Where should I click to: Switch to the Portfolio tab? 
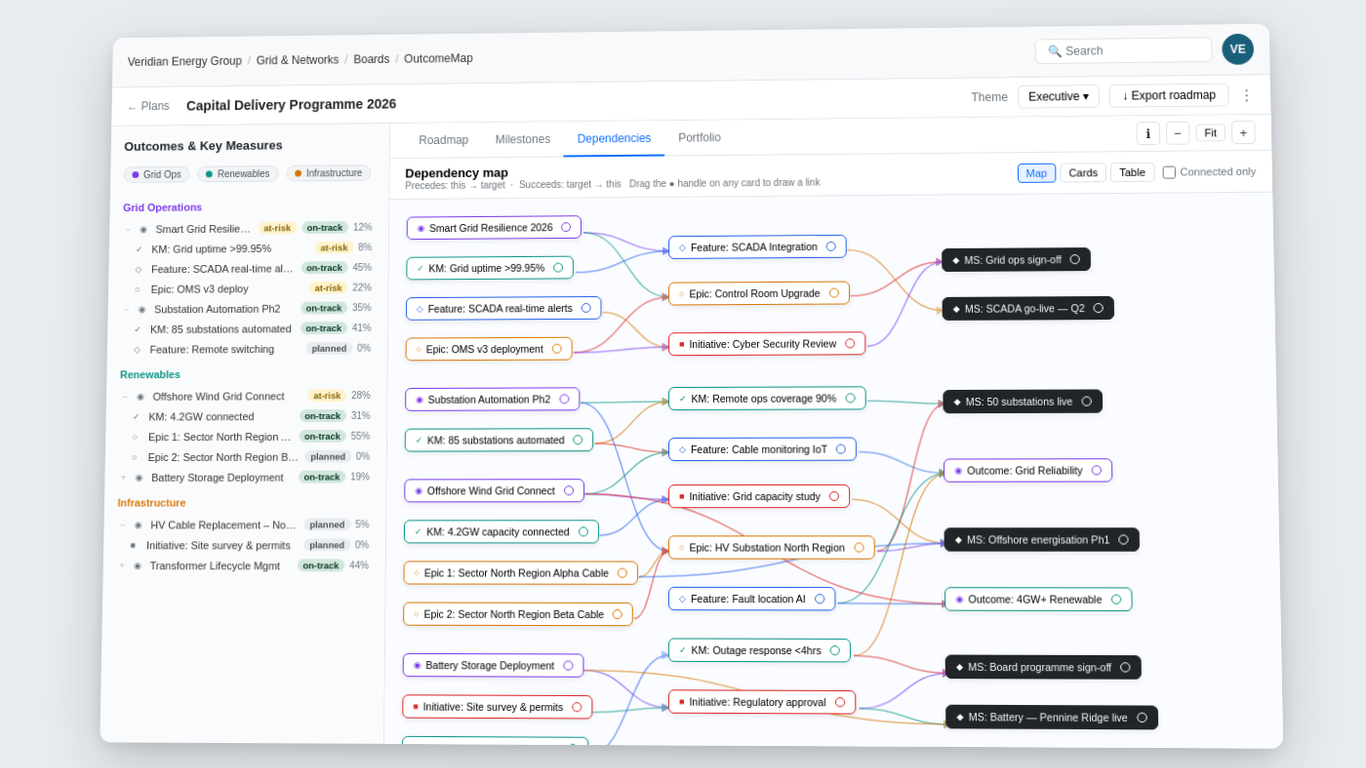click(x=699, y=139)
